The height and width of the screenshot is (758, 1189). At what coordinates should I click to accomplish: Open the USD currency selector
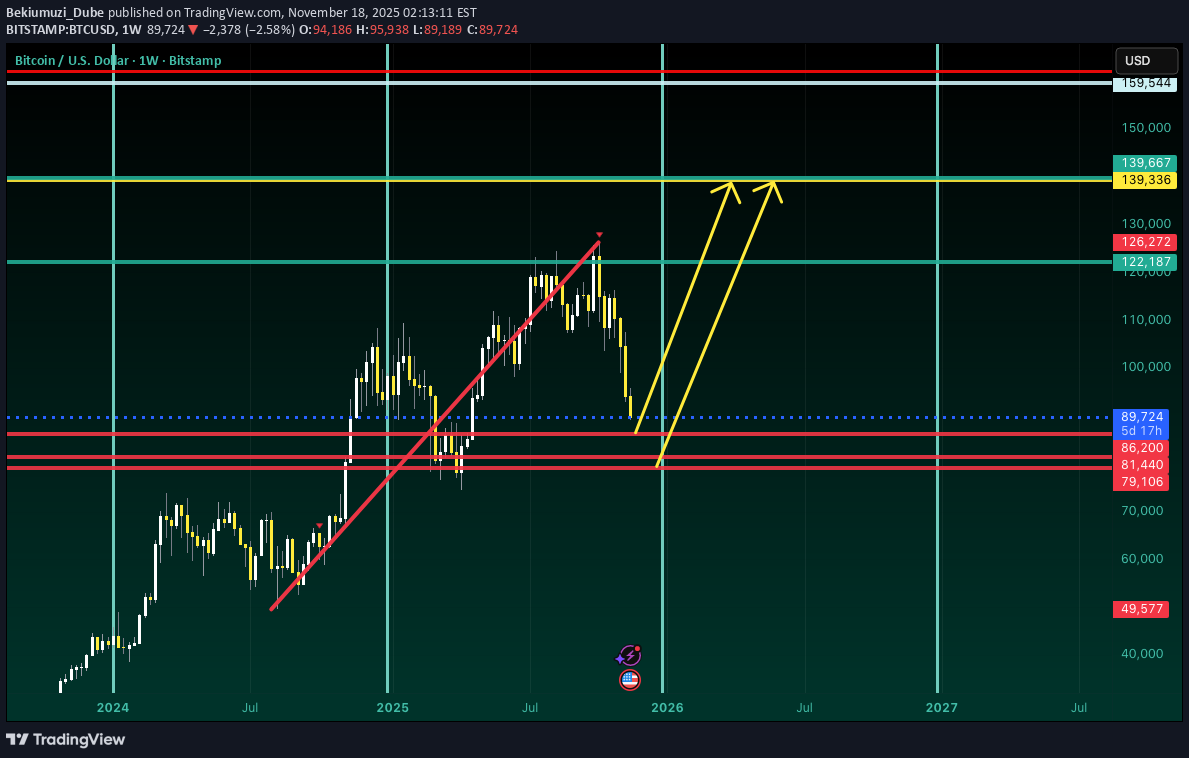coord(1138,61)
